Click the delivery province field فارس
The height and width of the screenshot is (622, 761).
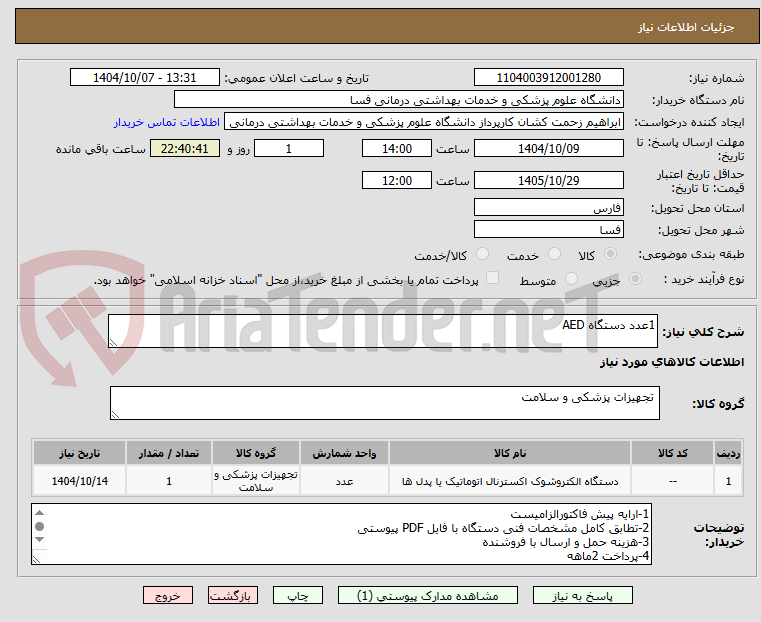point(548,207)
